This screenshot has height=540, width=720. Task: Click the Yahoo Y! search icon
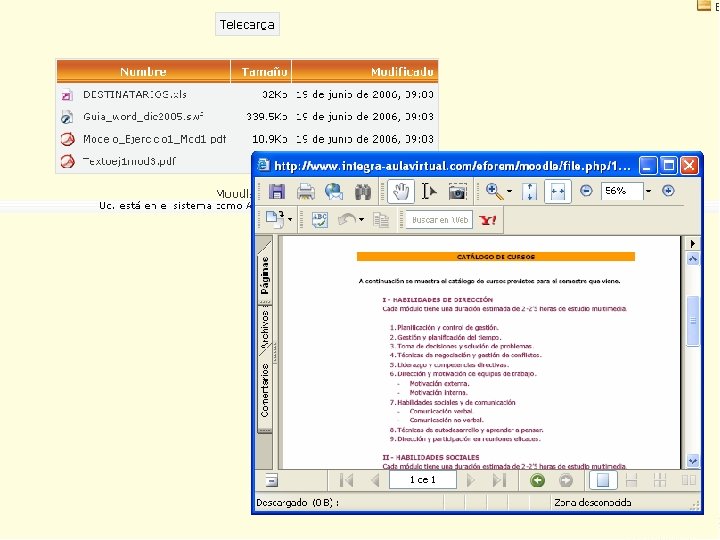click(488, 219)
